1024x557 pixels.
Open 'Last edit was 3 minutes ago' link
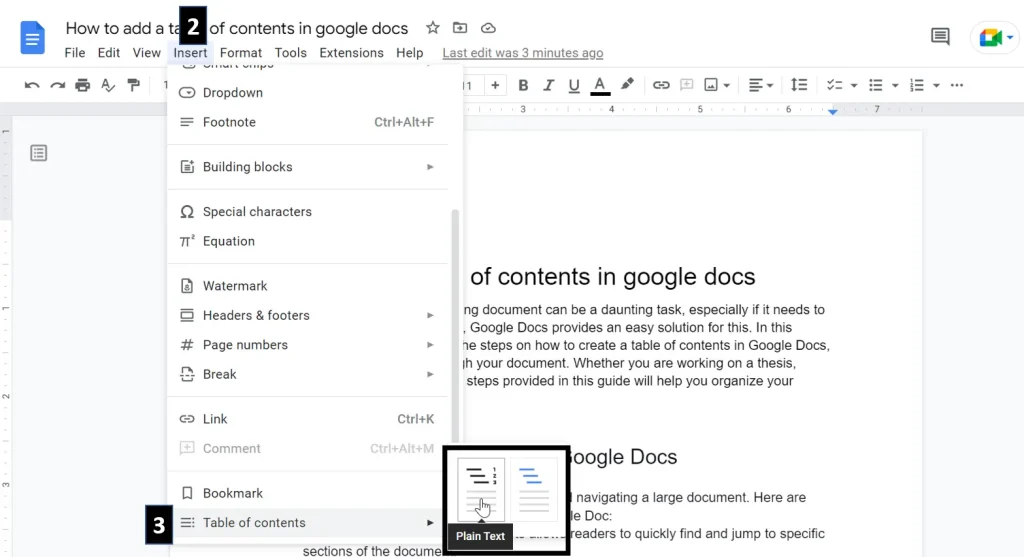(522, 53)
